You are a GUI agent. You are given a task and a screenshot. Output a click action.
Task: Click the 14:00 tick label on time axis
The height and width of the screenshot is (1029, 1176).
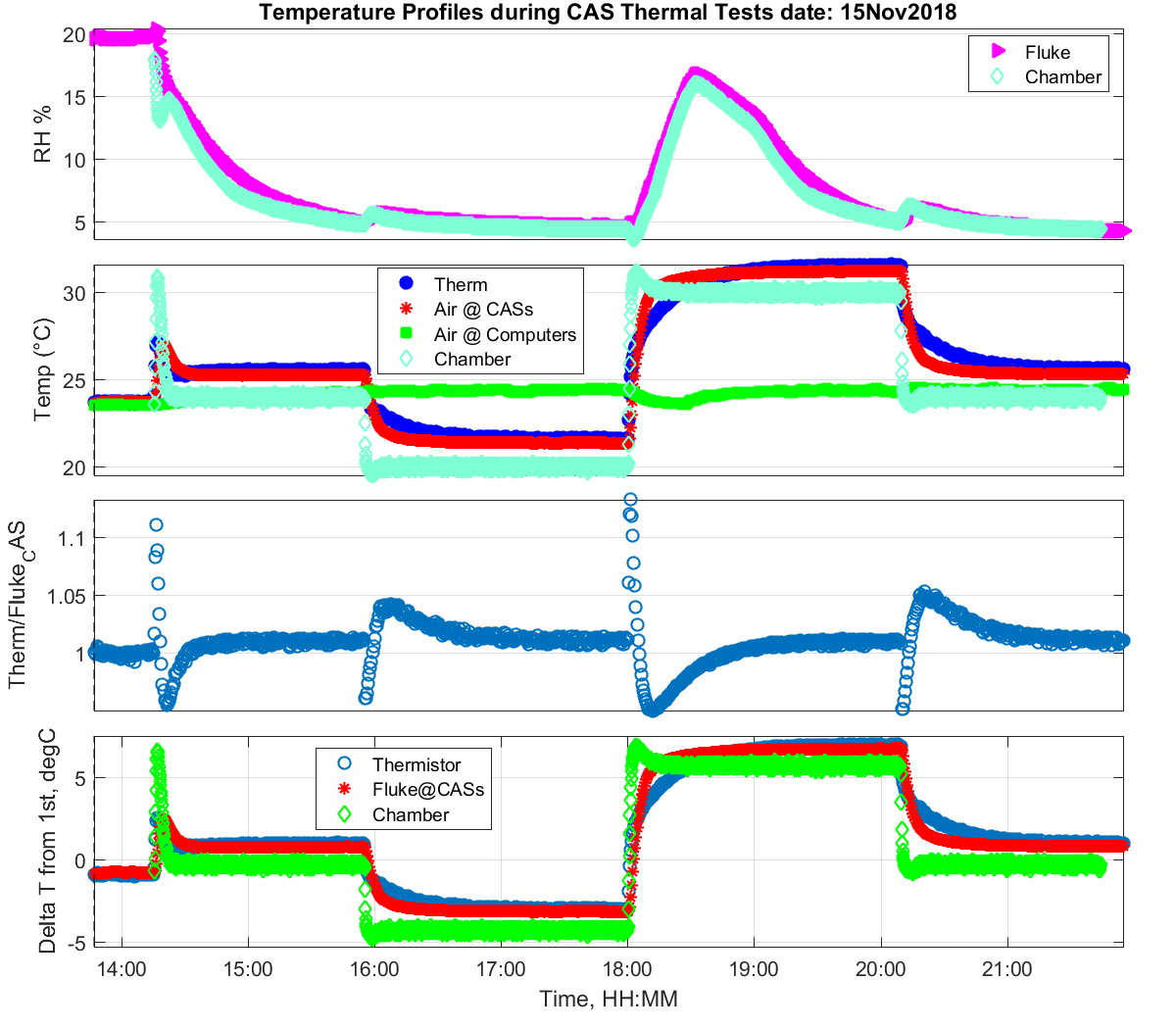point(122,970)
